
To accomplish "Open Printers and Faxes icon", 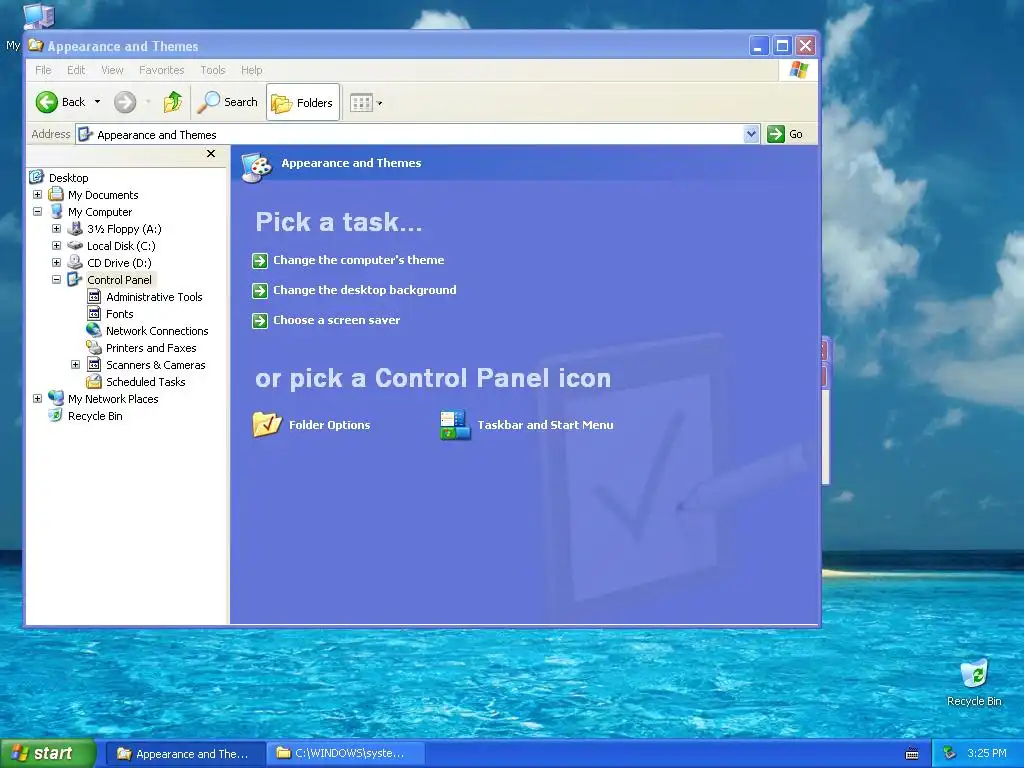I will click(94, 347).
